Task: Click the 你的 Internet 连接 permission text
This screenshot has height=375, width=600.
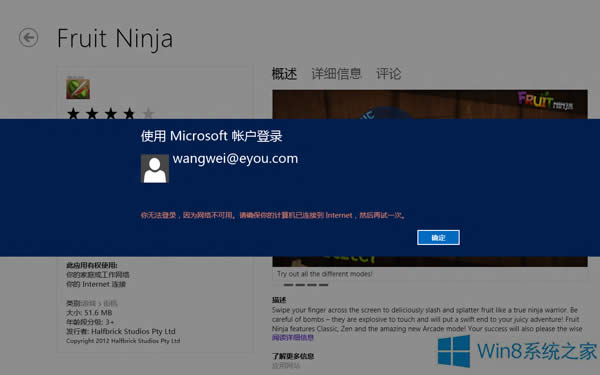Action: (x=96, y=284)
